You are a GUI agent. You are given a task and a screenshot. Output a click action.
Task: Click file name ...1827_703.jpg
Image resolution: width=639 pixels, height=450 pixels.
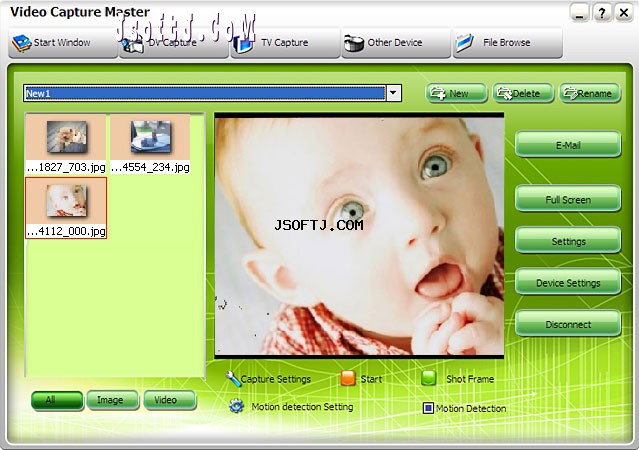click(x=66, y=167)
